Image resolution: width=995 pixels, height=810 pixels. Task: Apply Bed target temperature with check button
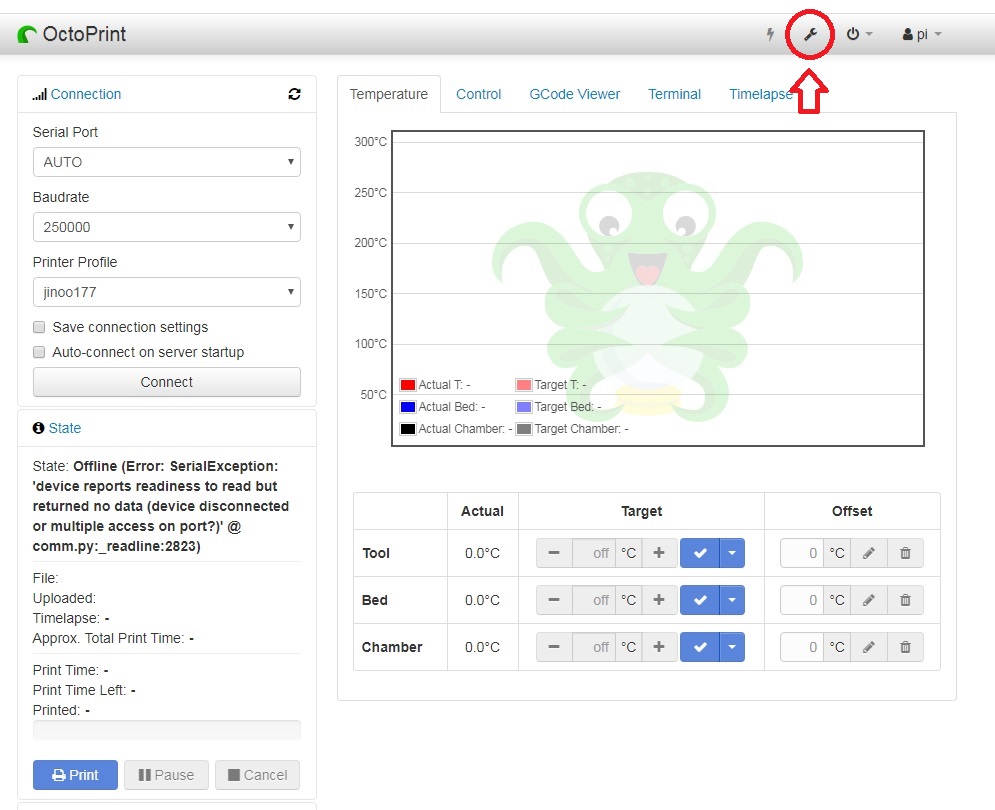pyautogui.click(x=700, y=600)
